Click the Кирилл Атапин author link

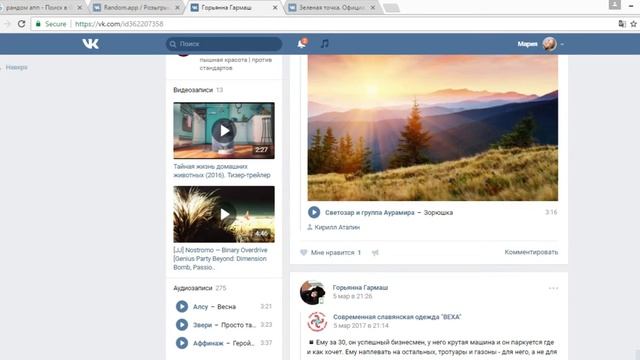point(337,227)
